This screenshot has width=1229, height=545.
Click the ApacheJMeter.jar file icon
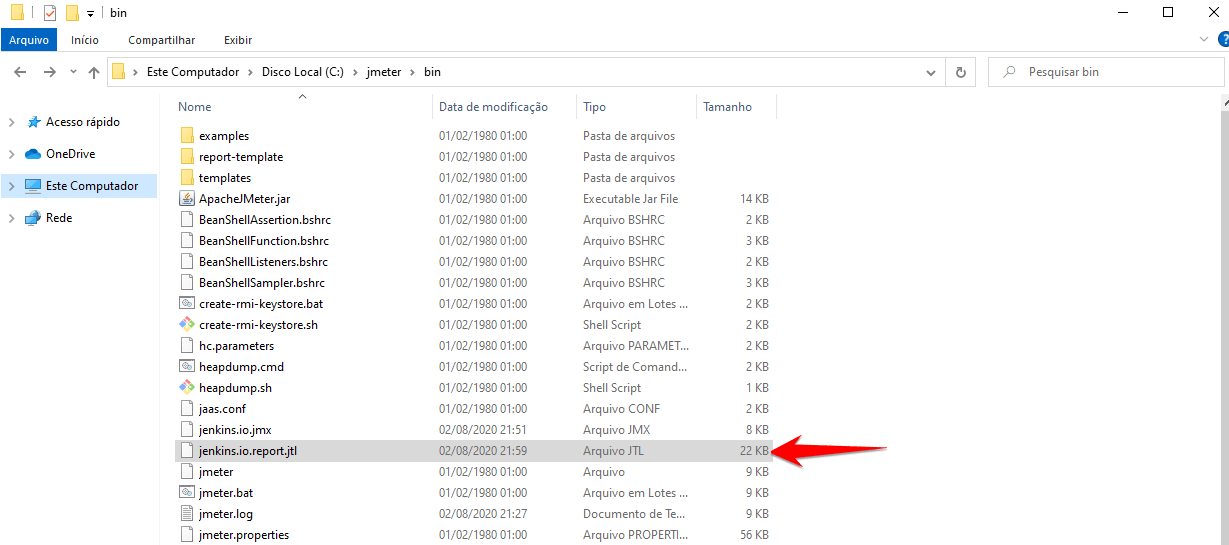[x=186, y=199]
